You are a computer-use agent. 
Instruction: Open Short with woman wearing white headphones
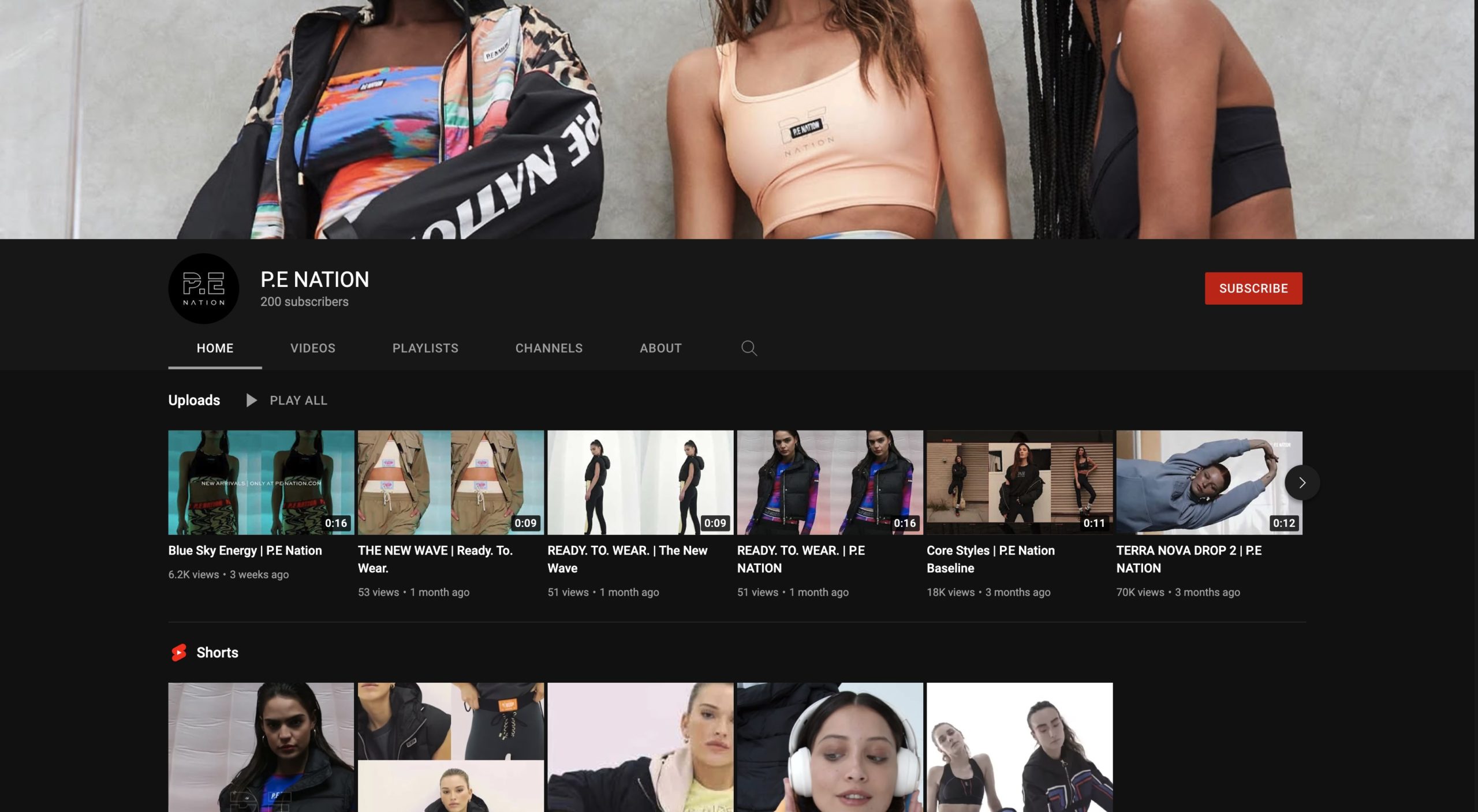[x=830, y=747]
